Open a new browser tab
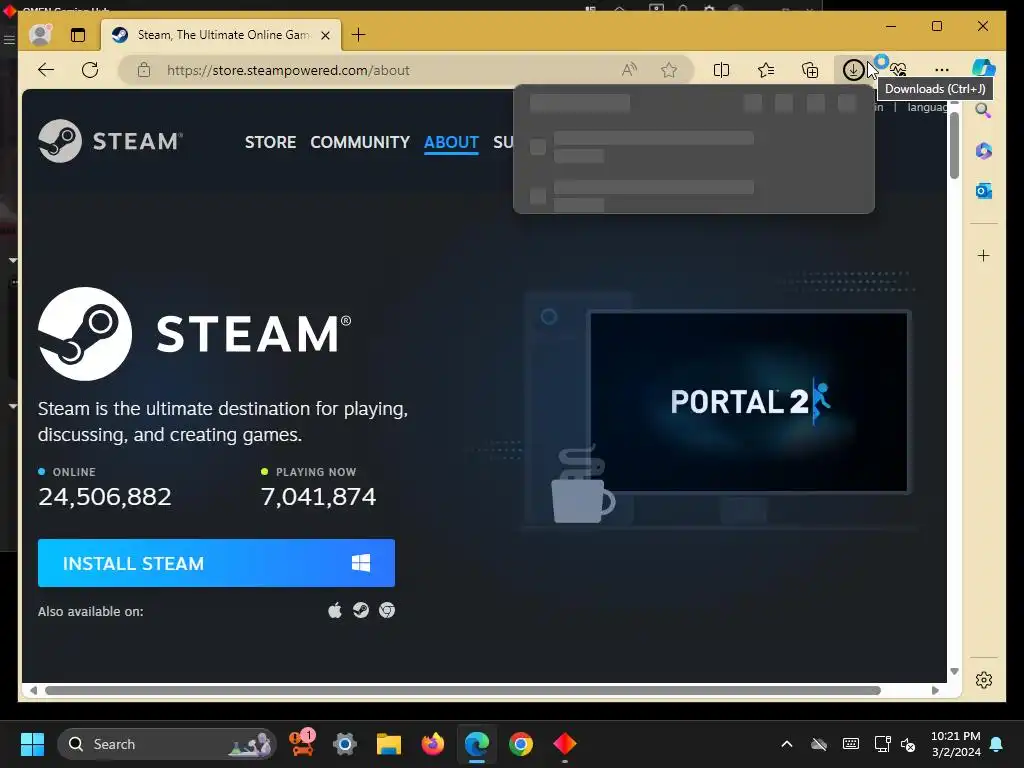 359,35
